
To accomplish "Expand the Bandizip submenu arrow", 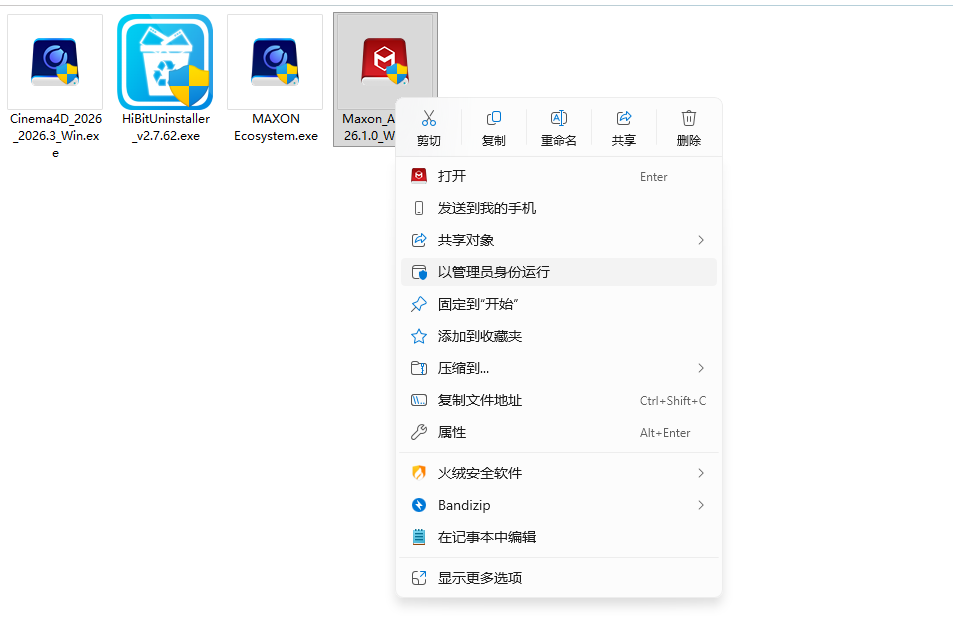I will 701,505.
